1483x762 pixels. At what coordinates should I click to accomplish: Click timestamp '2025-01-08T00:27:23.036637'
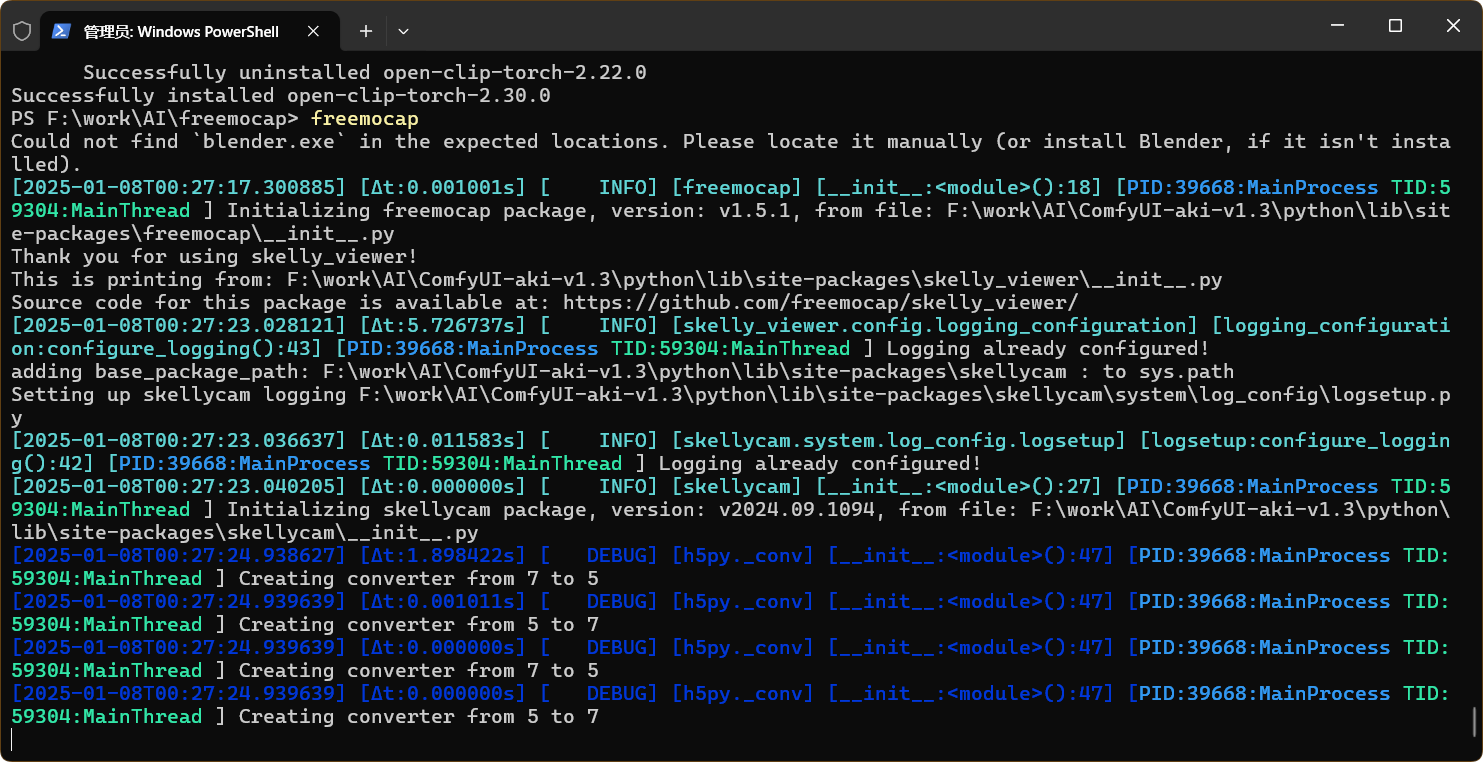(x=179, y=440)
